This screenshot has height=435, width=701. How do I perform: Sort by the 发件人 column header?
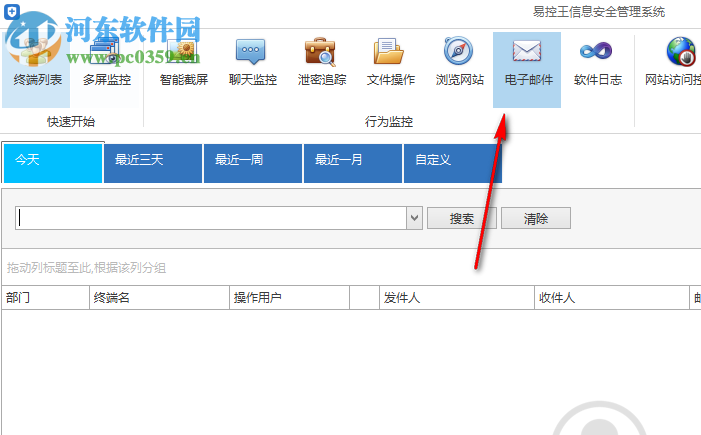pos(457,297)
